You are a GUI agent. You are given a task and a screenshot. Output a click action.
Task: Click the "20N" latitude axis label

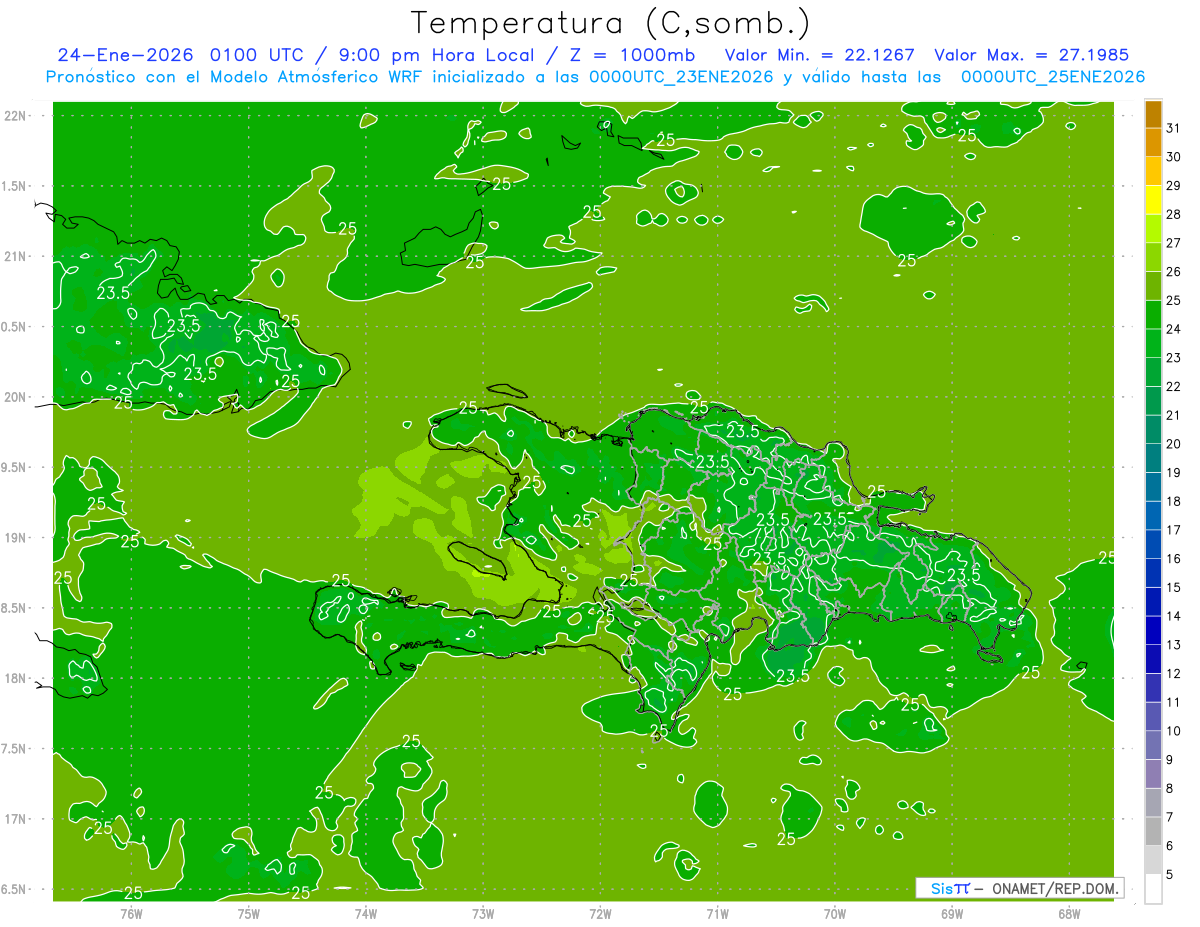[x=15, y=397]
